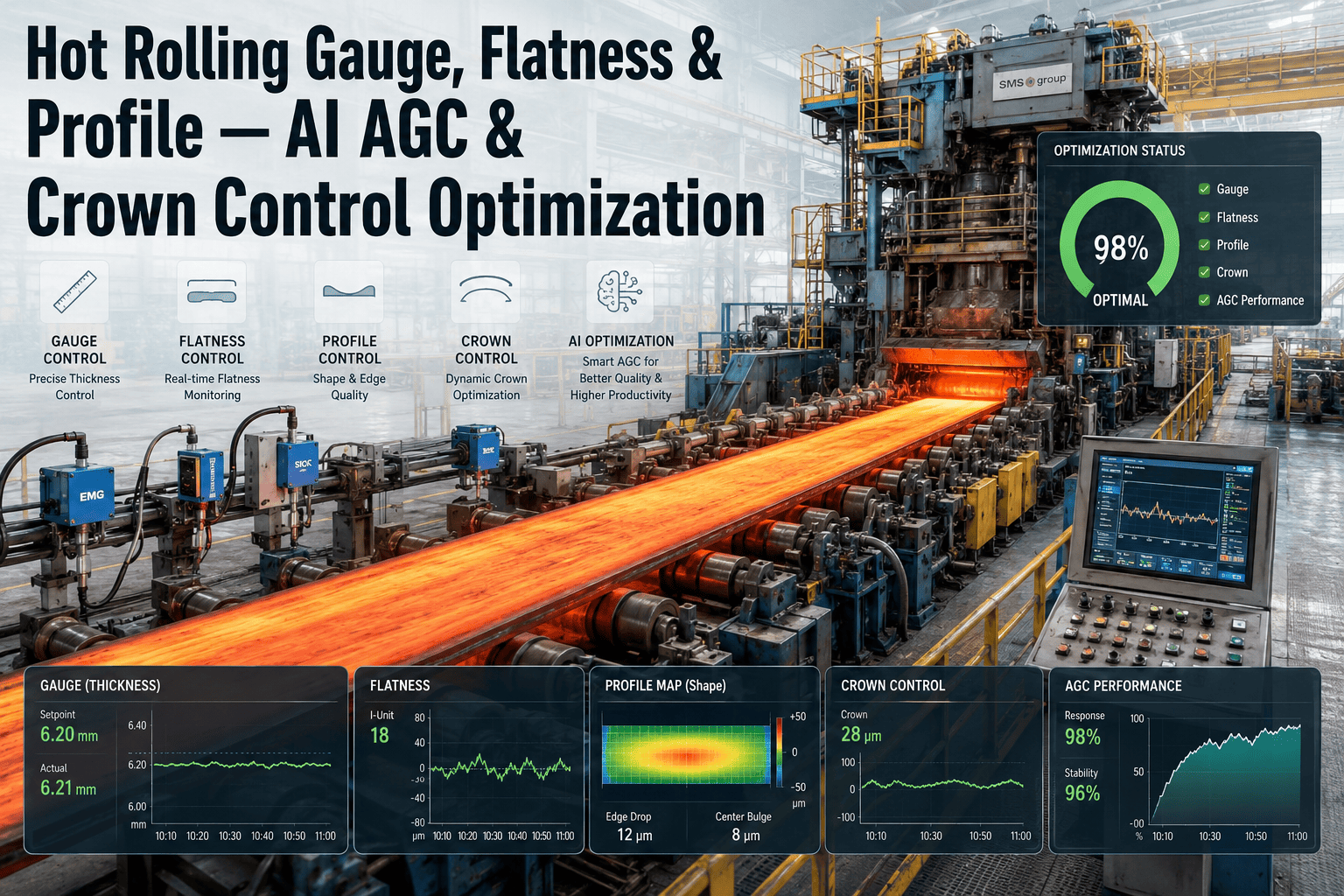Click the OPTIMAL label under 98%
Viewport: 1344px width, 896px height.
coord(1120,300)
